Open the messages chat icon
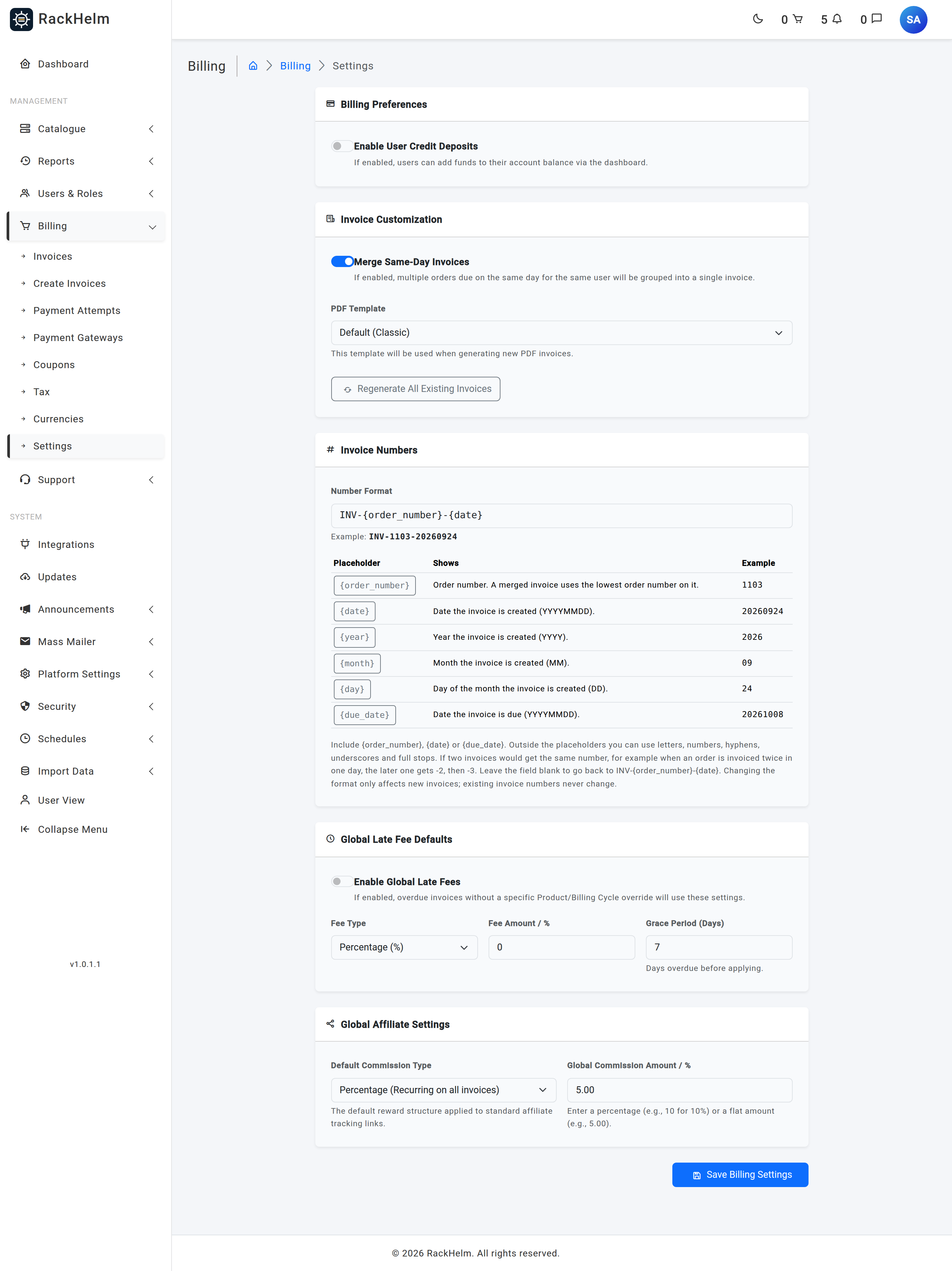This screenshot has height=1271, width=952. click(877, 19)
